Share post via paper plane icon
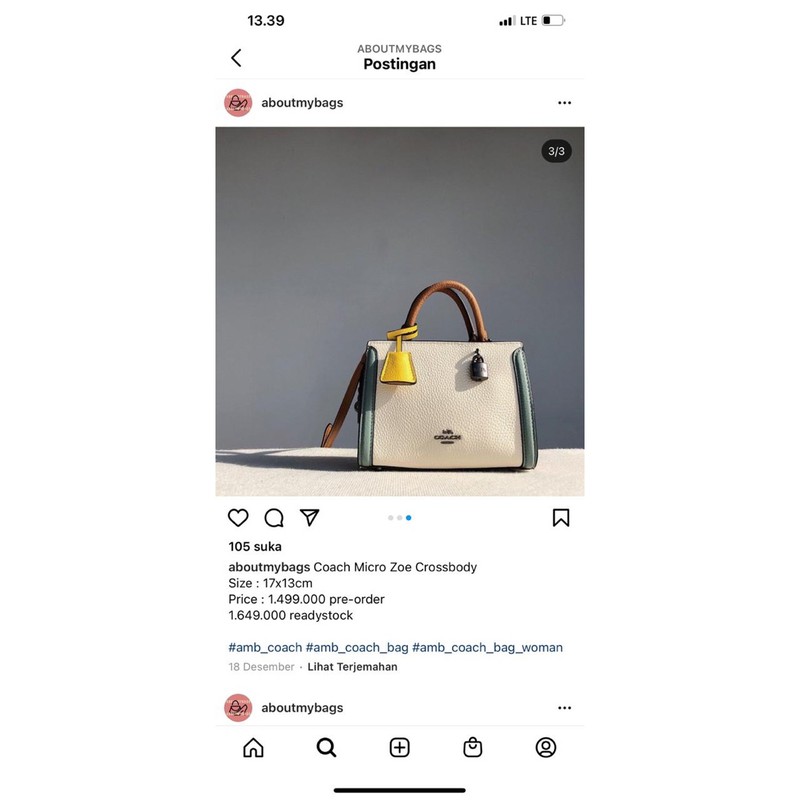The height and width of the screenshot is (800, 800). (309, 517)
